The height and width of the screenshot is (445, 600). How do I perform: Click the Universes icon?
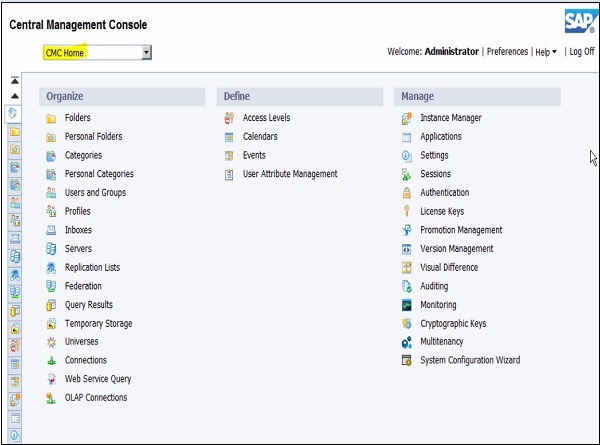[51, 342]
